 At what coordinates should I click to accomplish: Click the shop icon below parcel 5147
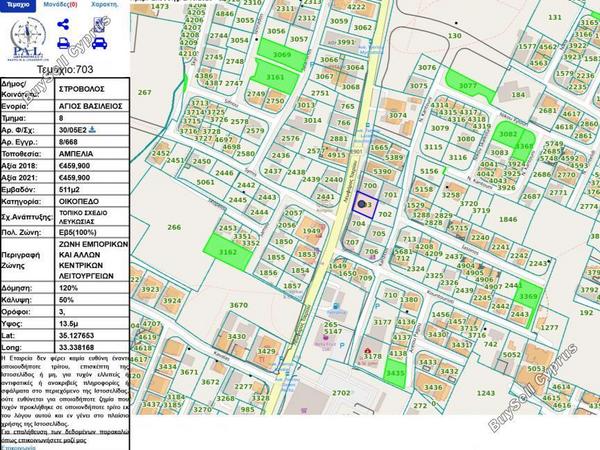[326, 338]
